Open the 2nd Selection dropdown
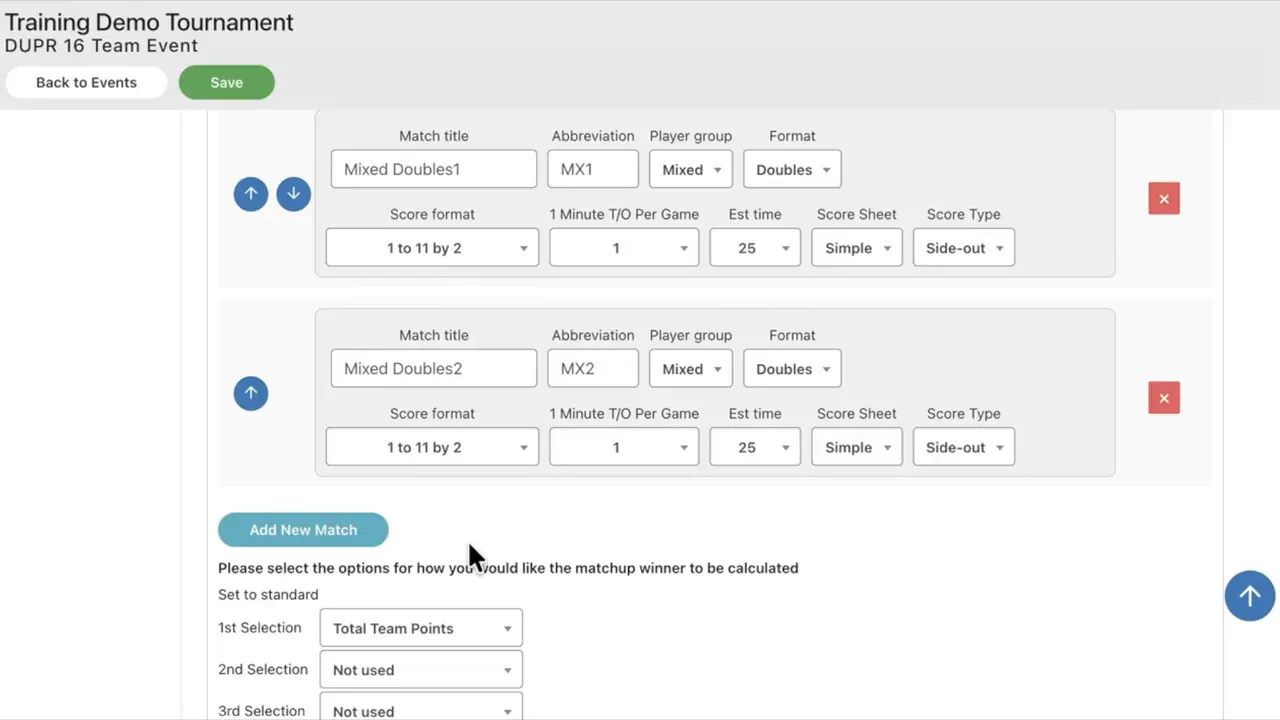The width and height of the screenshot is (1280, 720). click(421, 670)
